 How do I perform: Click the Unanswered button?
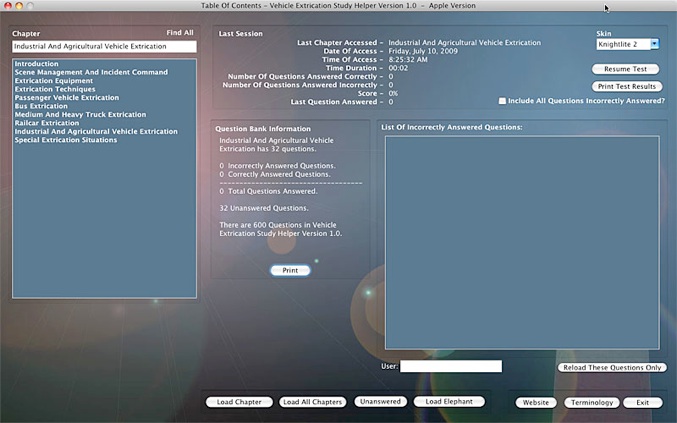(x=380, y=401)
